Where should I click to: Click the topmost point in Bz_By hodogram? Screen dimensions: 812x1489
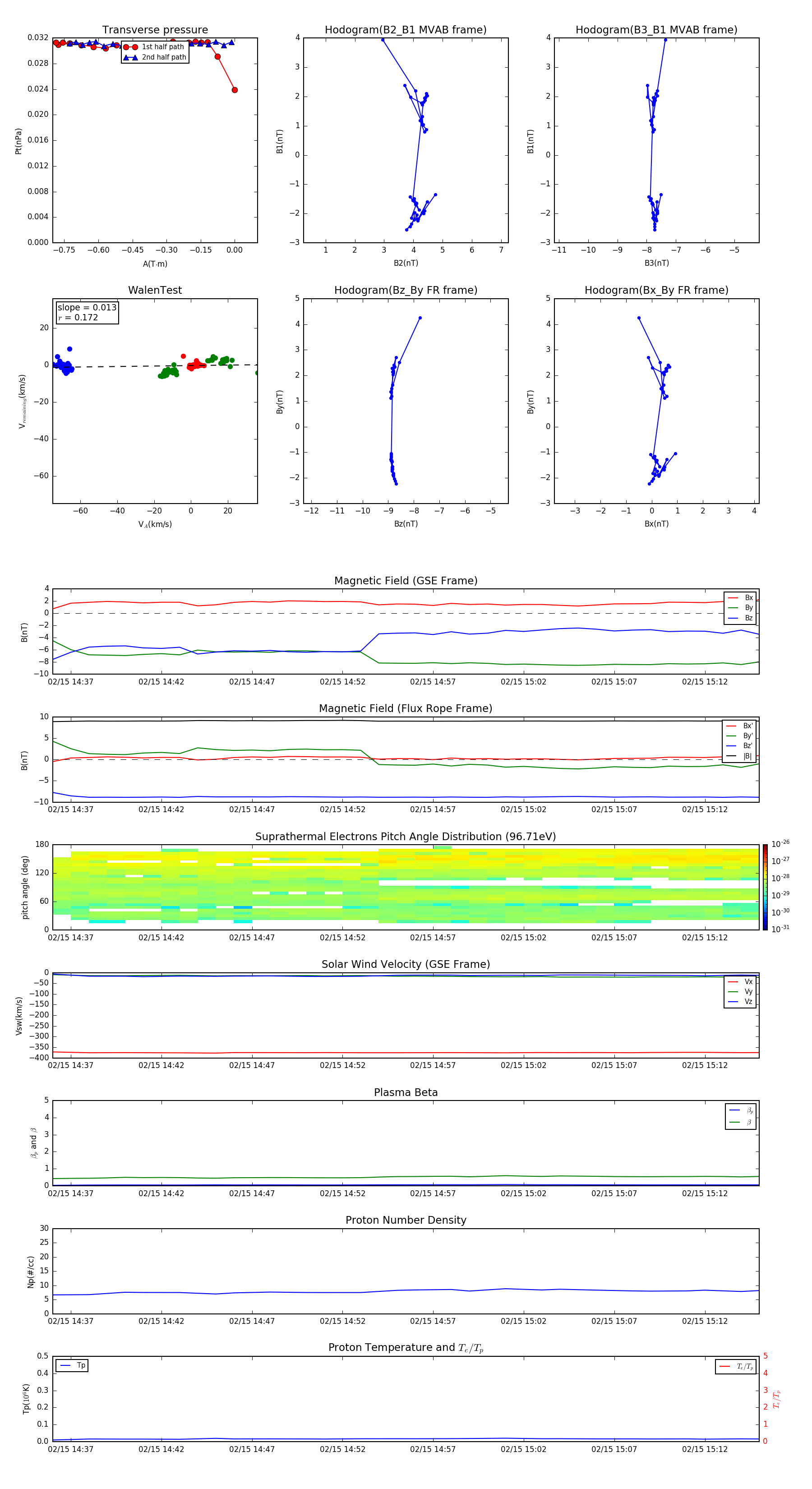coord(420,318)
